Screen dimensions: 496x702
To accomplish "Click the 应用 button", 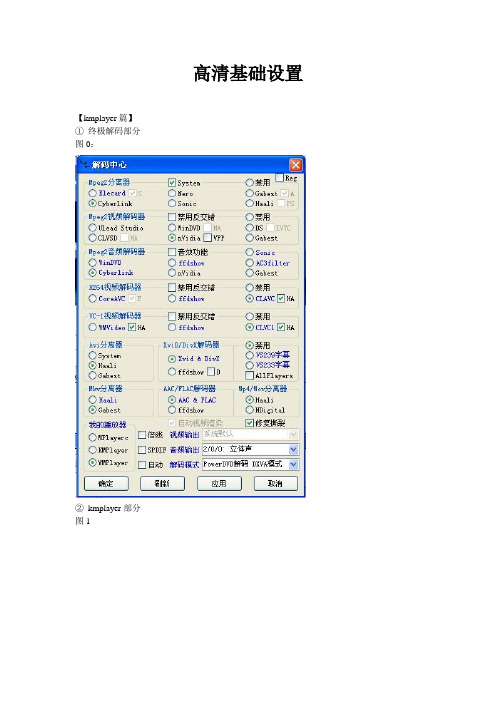I will tap(219, 484).
